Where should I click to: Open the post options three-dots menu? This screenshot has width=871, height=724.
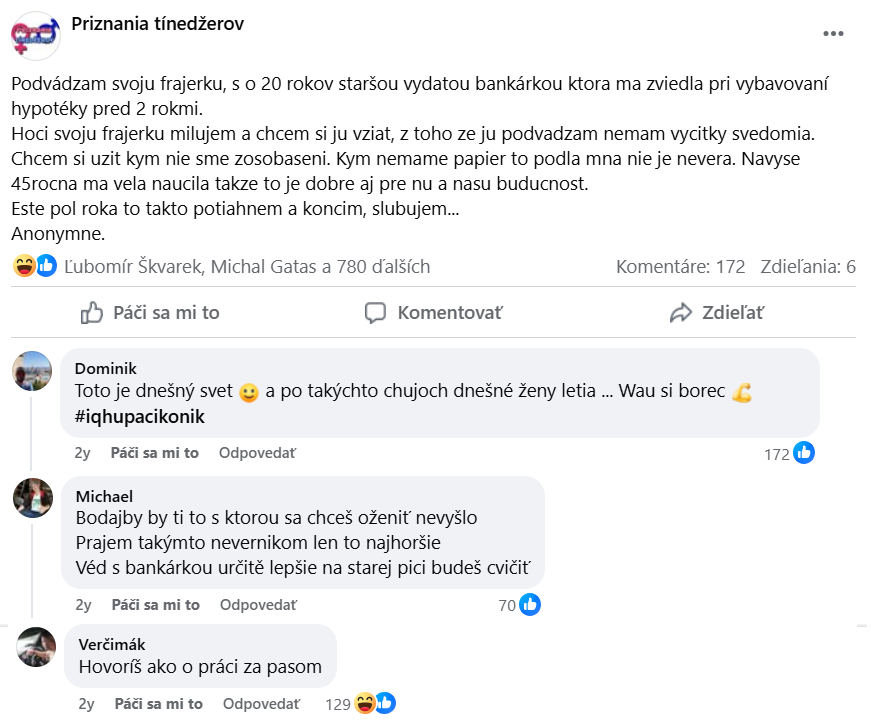click(833, 34)
